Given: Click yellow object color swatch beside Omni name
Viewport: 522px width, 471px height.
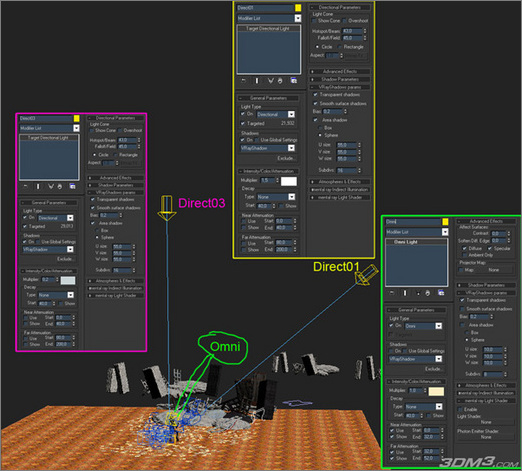Looking at the screenshot, I should [445, 222].
